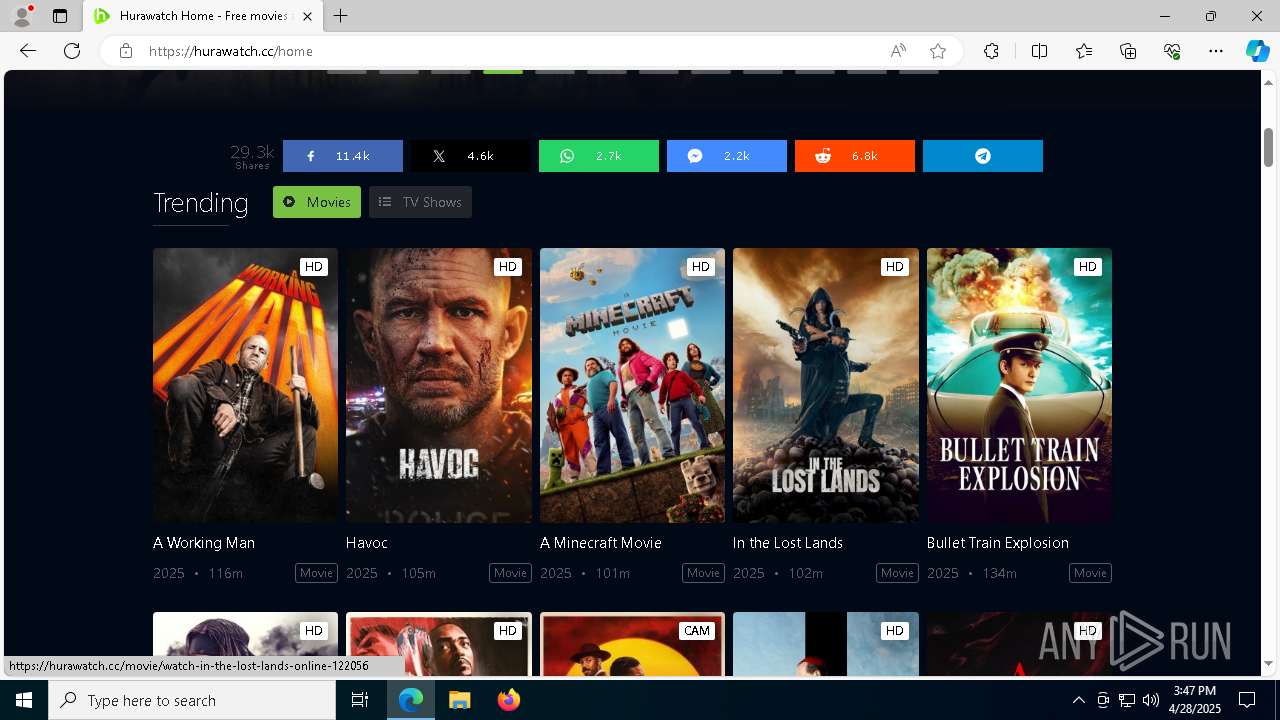Open clock showing 3:47 PM
This screenshot has height=720, width=1280.
point(1195,700)
